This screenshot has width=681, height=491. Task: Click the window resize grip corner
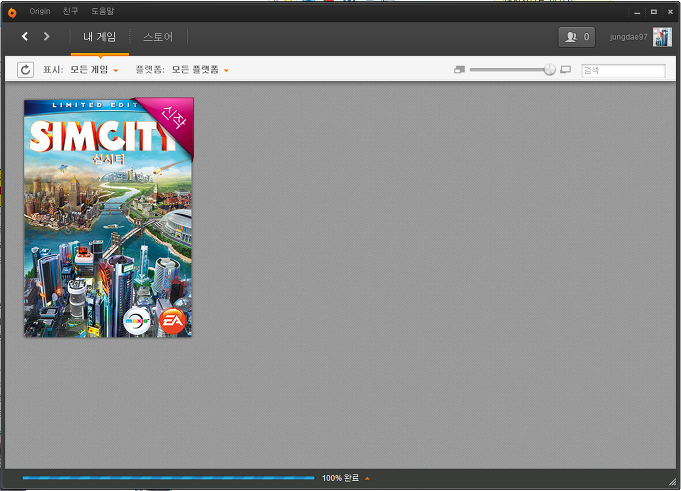coord(673,482)
